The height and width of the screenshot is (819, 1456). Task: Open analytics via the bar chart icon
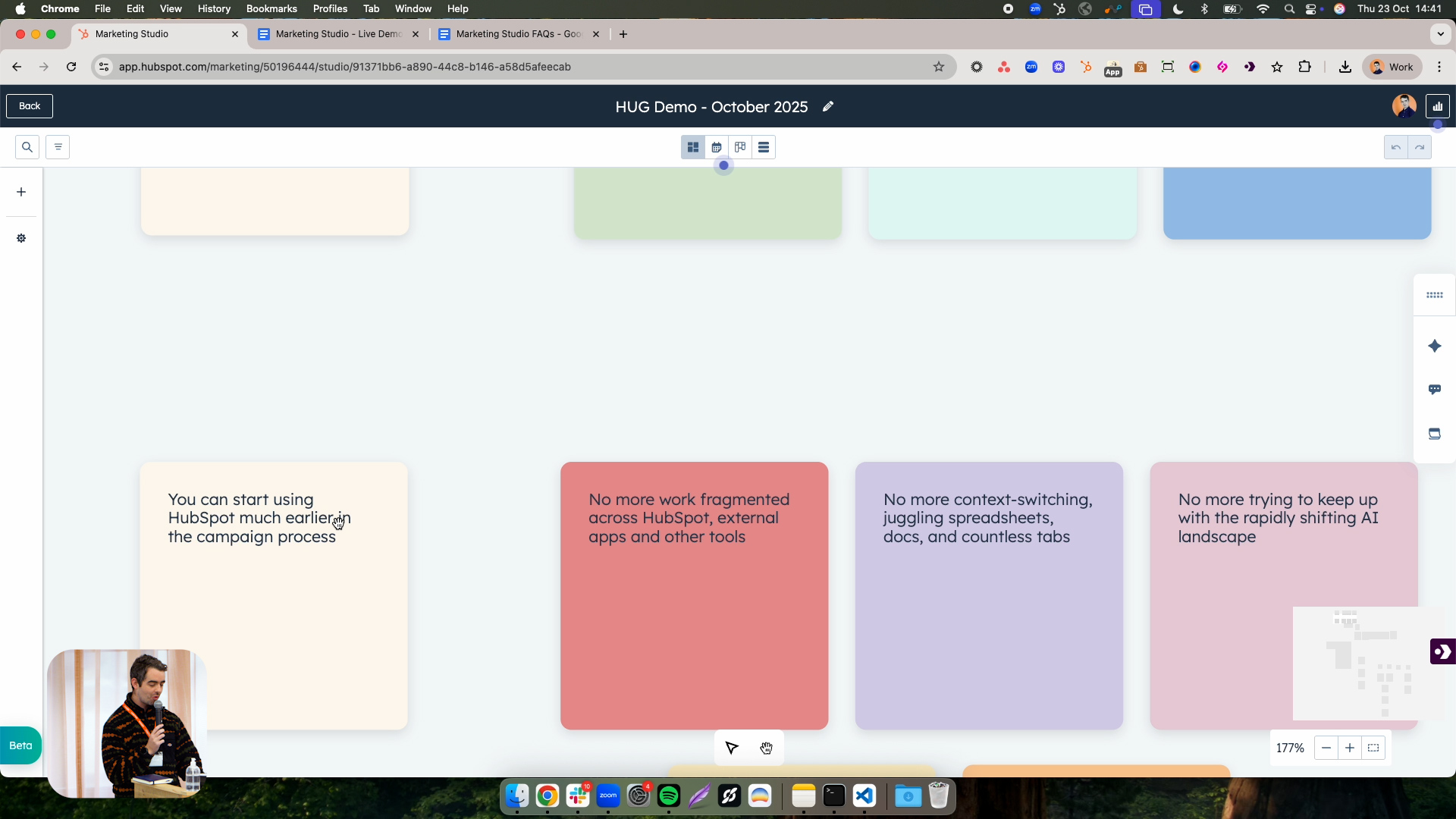(1439, 105)
